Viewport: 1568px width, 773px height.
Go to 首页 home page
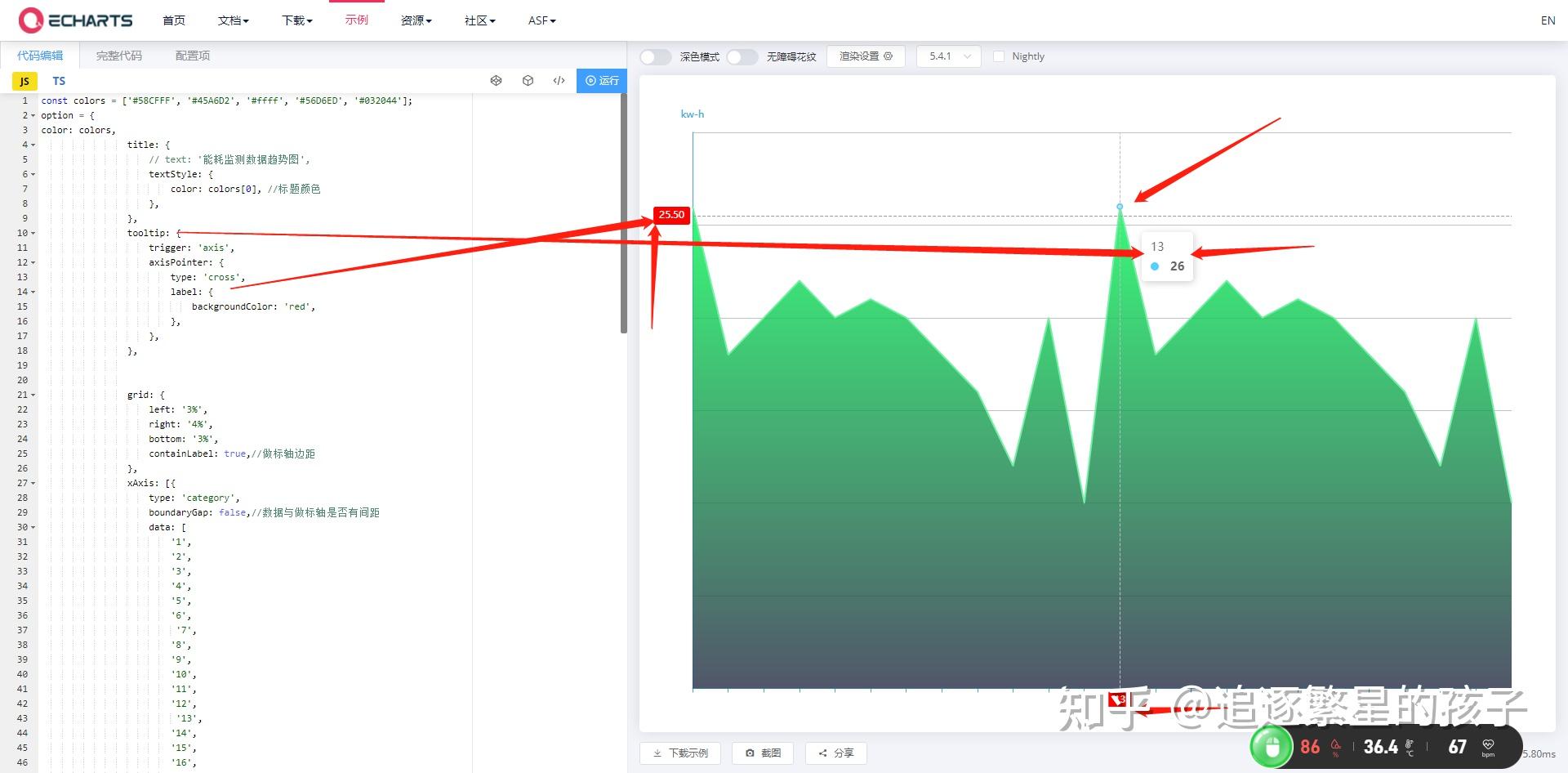click(174, 20)
